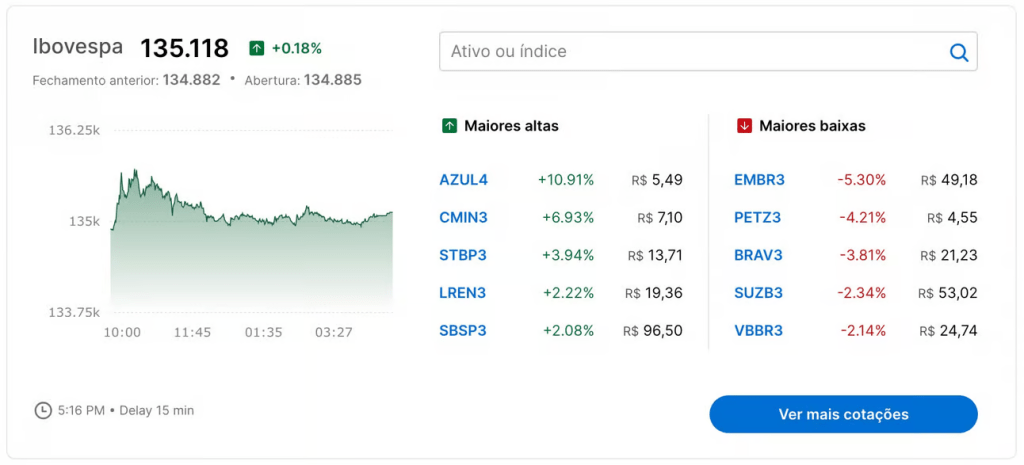Open the CMIN3 ticker link
Image resolution: width=1024 pixels, height=465 pixels.
tap(463, 218)
